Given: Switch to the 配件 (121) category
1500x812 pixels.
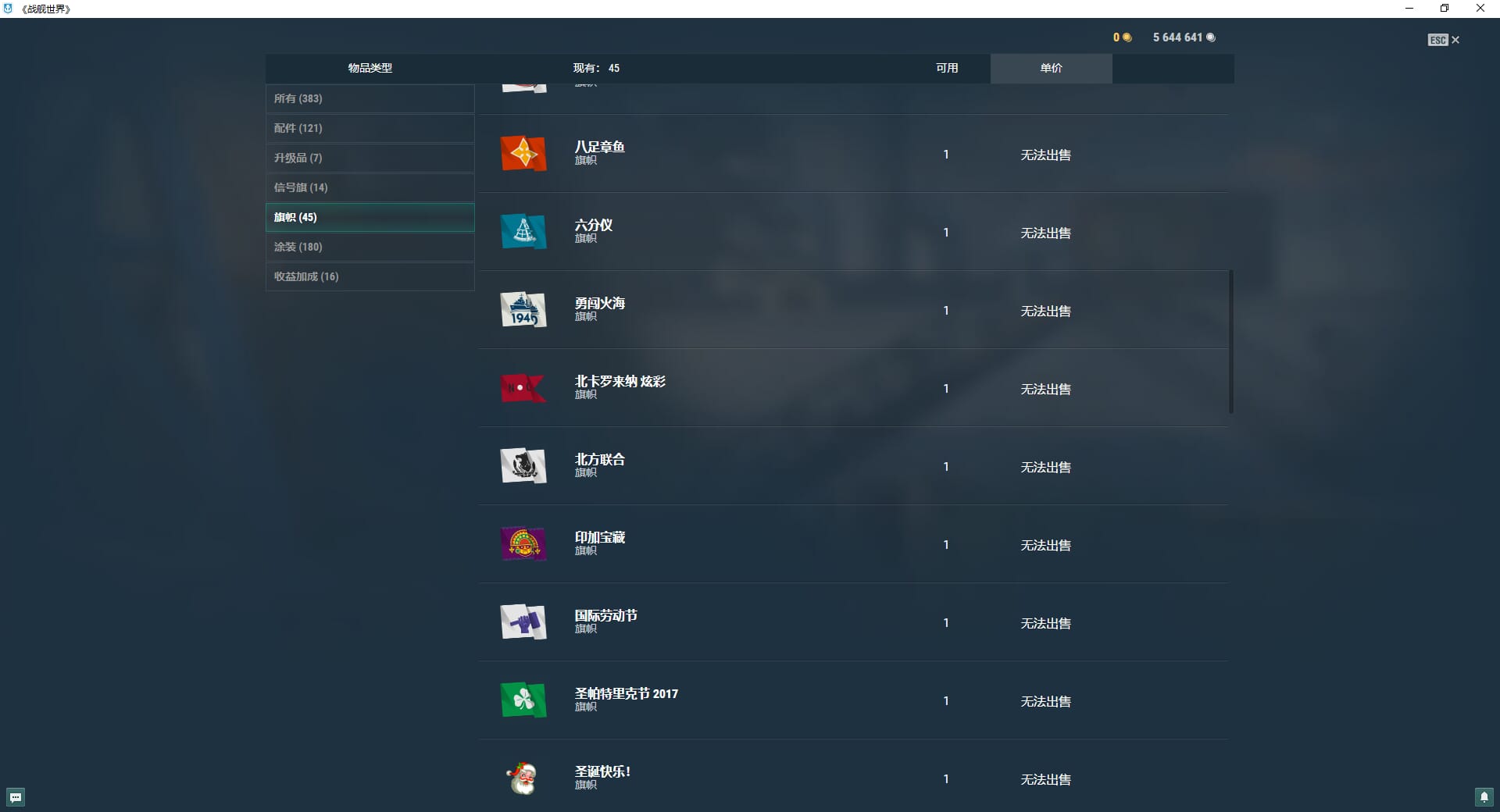Looking at the screenshot, I should [x=370, y=128].
